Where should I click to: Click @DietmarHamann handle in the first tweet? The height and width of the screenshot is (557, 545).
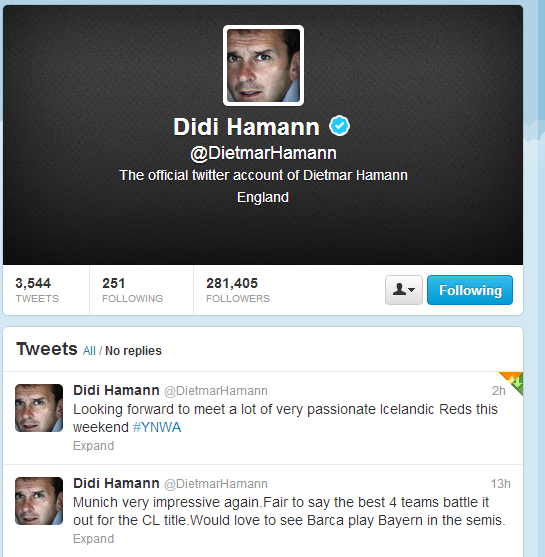[x=216, y=391]
